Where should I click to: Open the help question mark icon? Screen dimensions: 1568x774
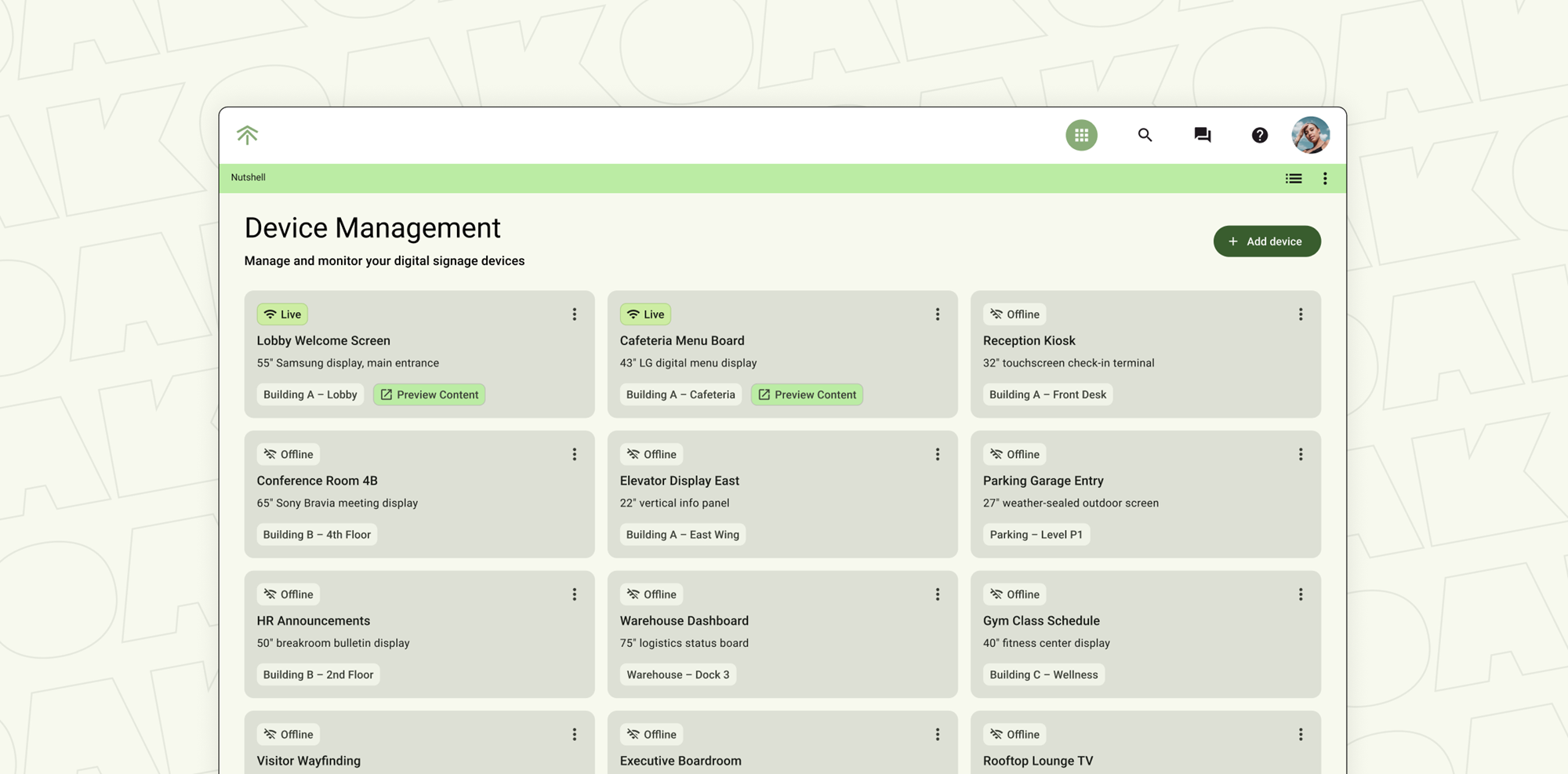click(1259, 135)
